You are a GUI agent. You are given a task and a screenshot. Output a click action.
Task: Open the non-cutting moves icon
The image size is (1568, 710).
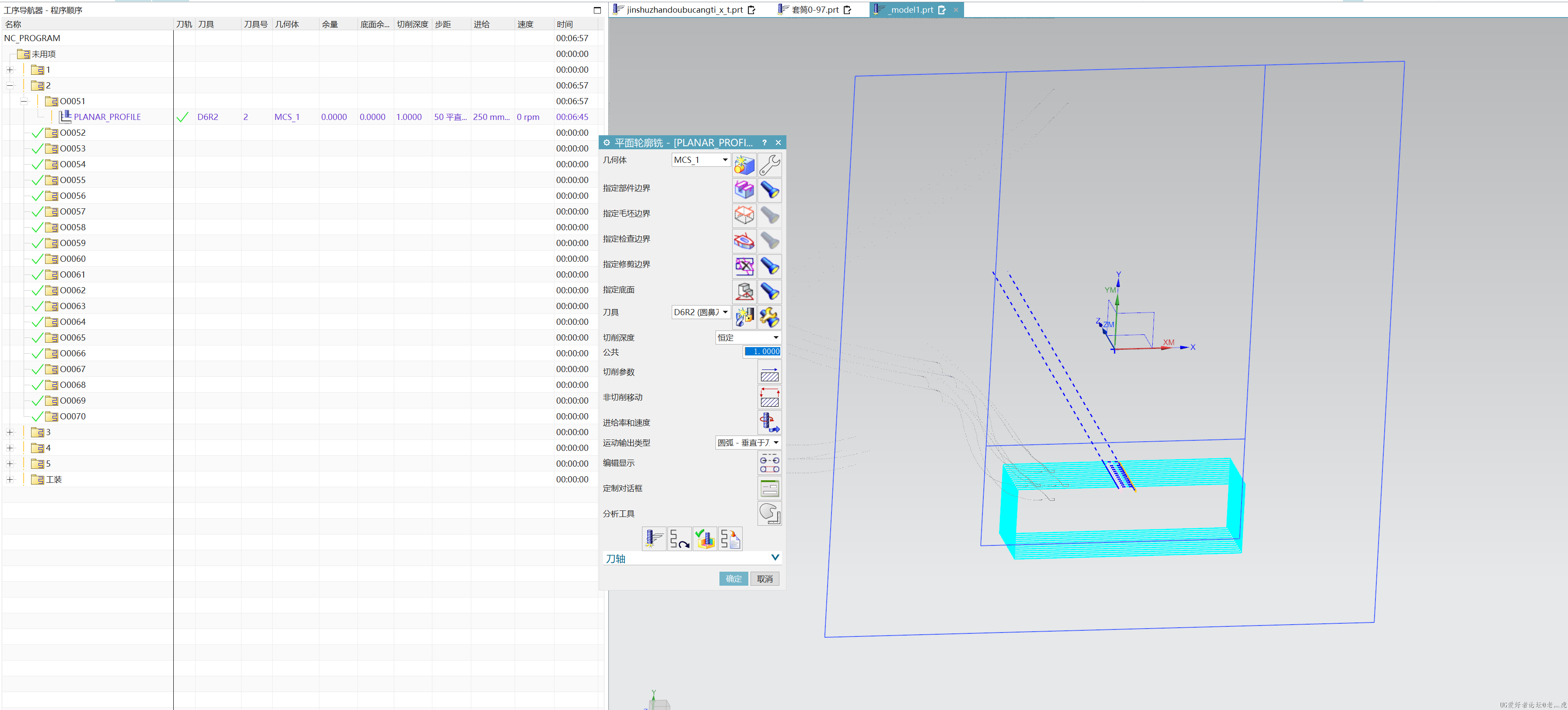click(x=769, y=397)
